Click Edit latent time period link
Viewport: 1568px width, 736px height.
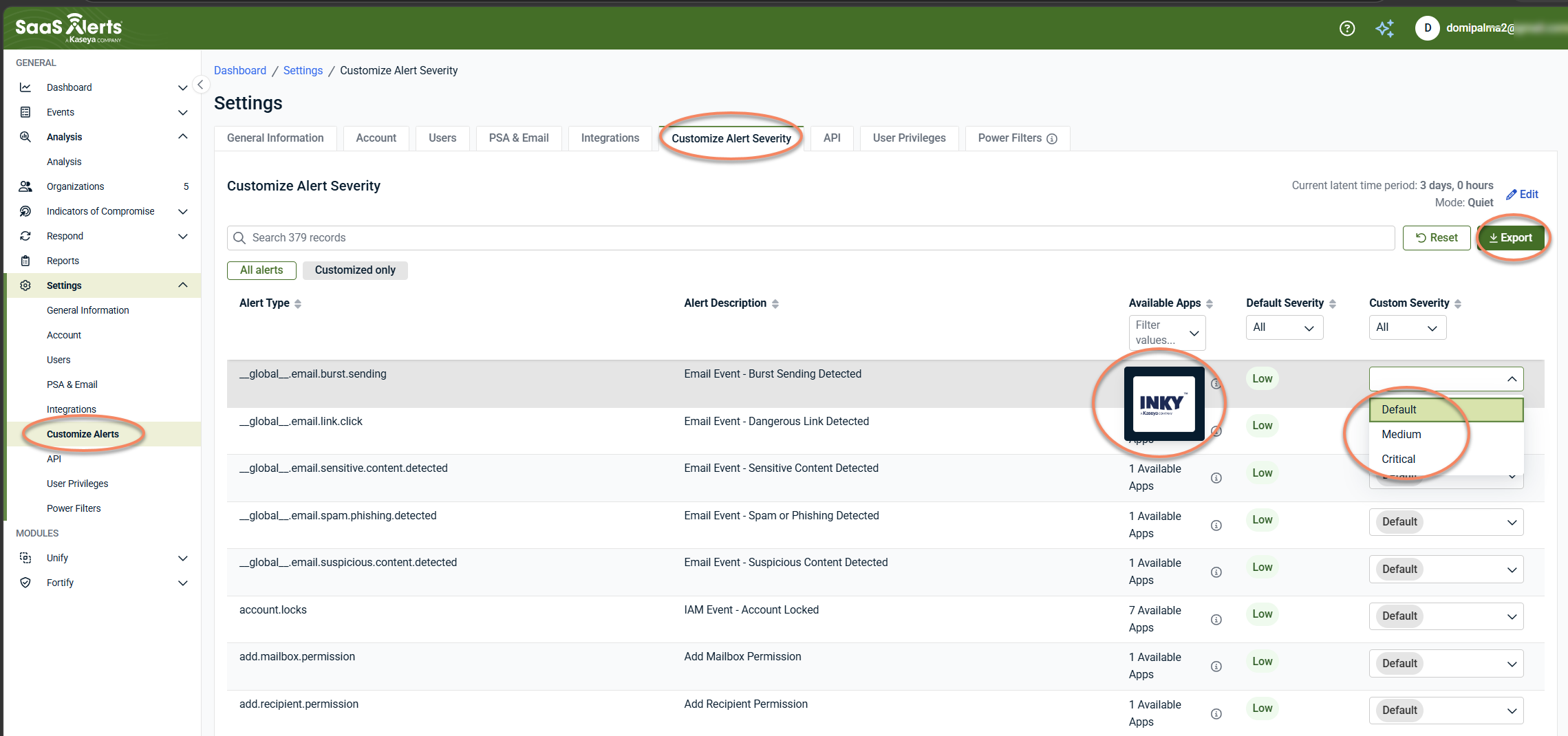[x=1522, y=195]
